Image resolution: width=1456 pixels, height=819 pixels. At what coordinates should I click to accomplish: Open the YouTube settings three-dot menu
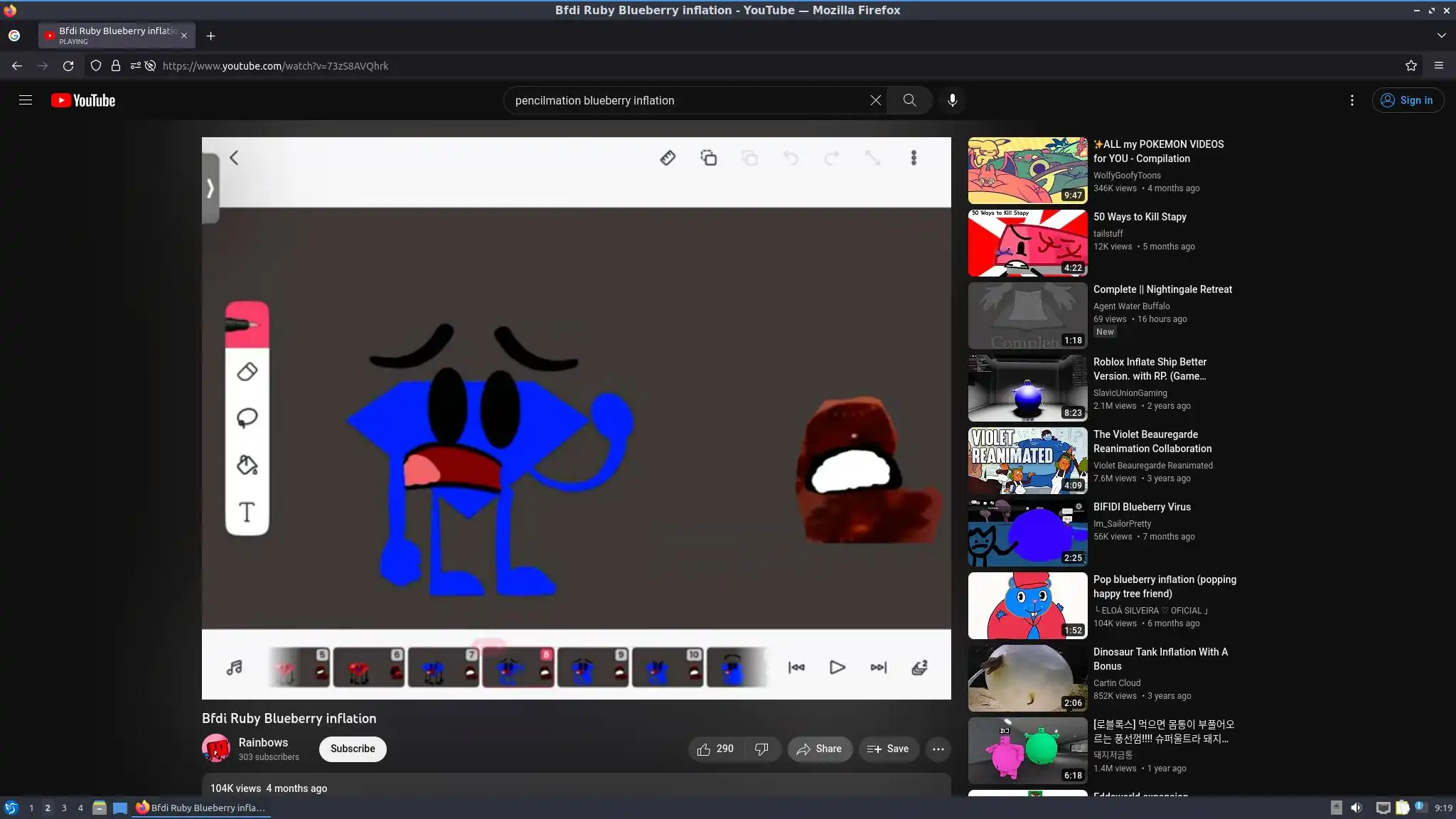coord(1351,100)
